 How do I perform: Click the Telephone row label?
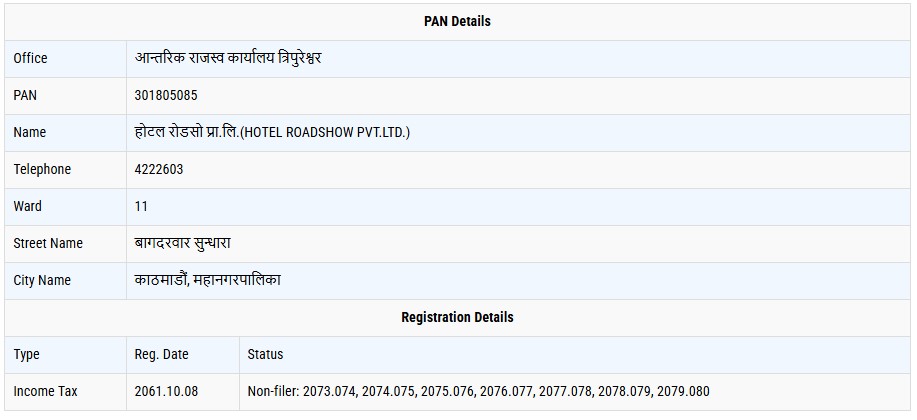[x=42, y=169]
